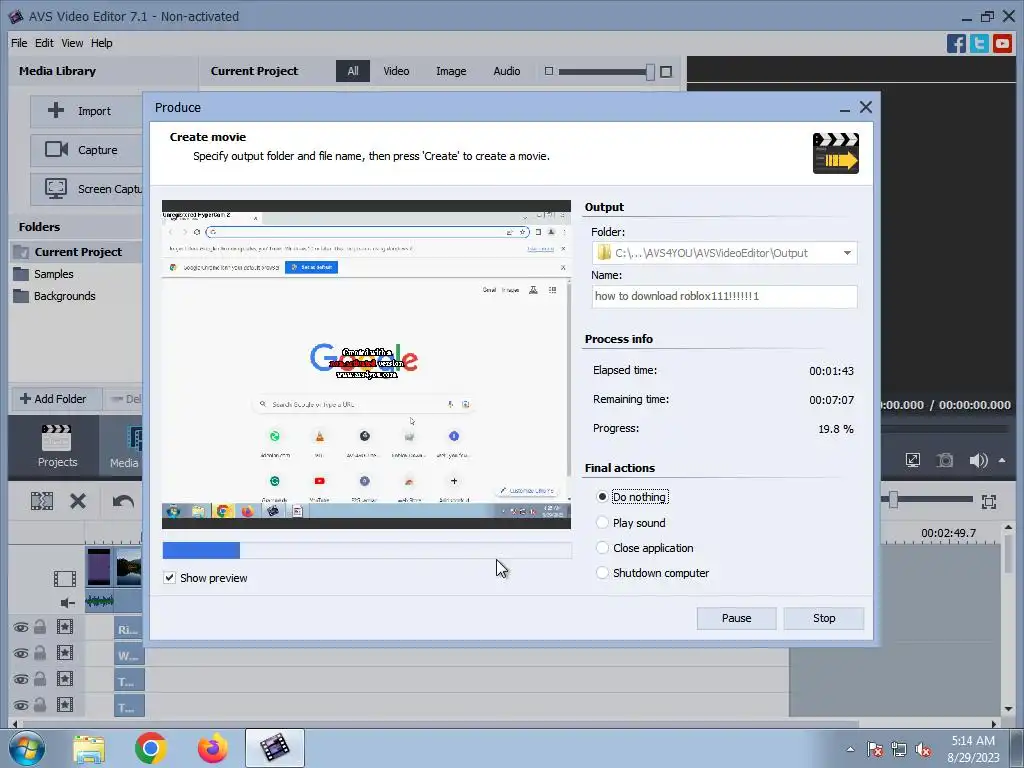Switch to the Image filter tab
The width and height of the screenshot is (1024, 768).
coord(451,71)
